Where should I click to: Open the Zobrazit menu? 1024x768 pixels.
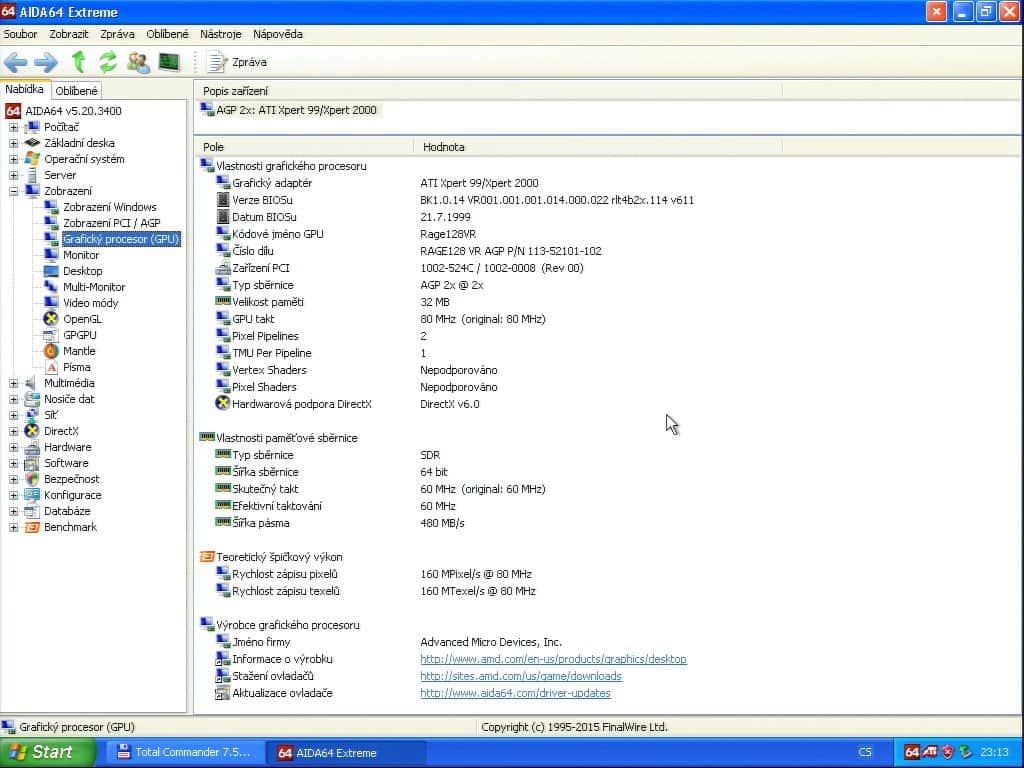click(69, 34)
